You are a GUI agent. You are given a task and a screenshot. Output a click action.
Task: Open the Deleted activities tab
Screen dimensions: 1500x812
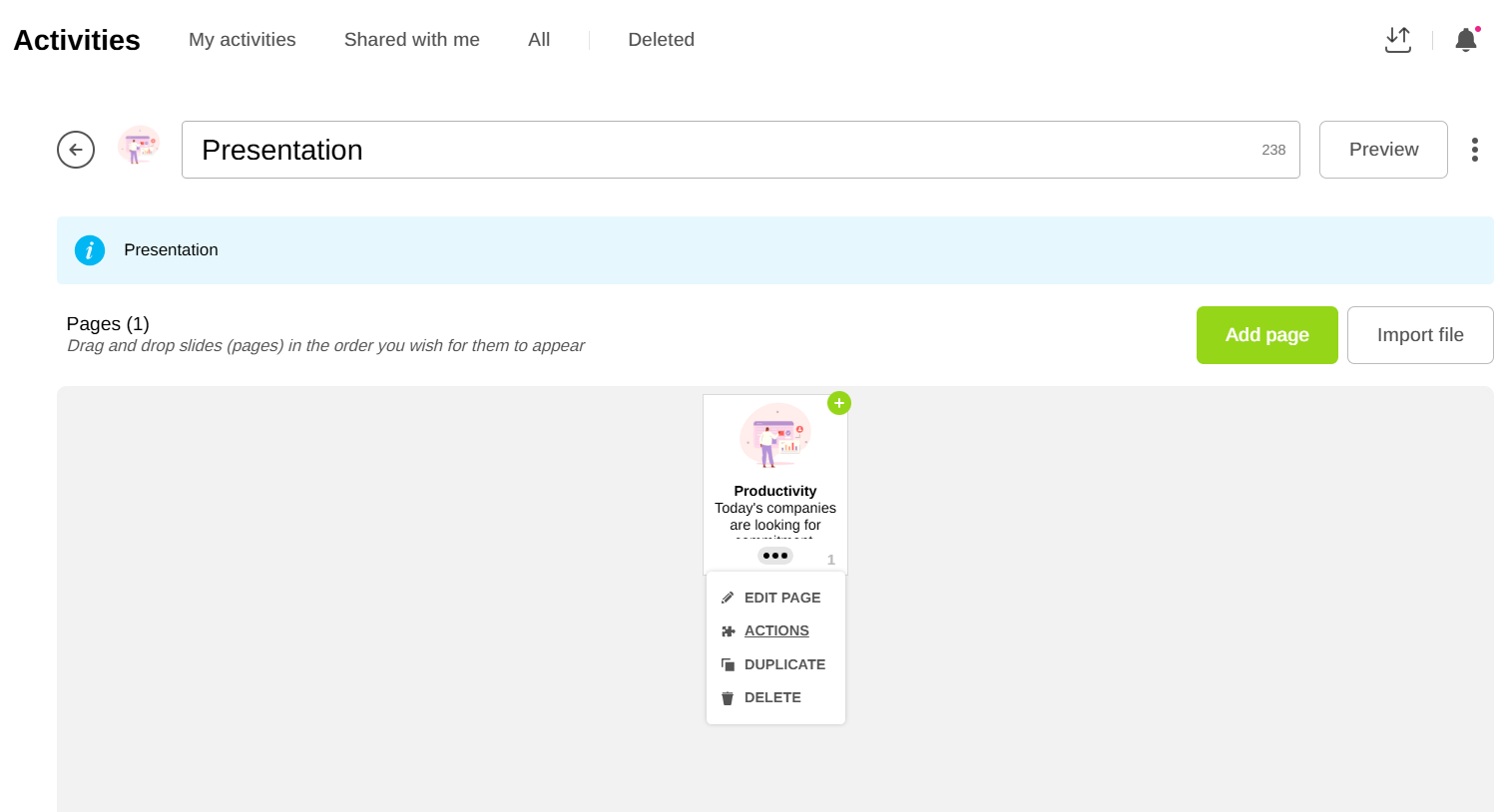[x=661, y=40]
